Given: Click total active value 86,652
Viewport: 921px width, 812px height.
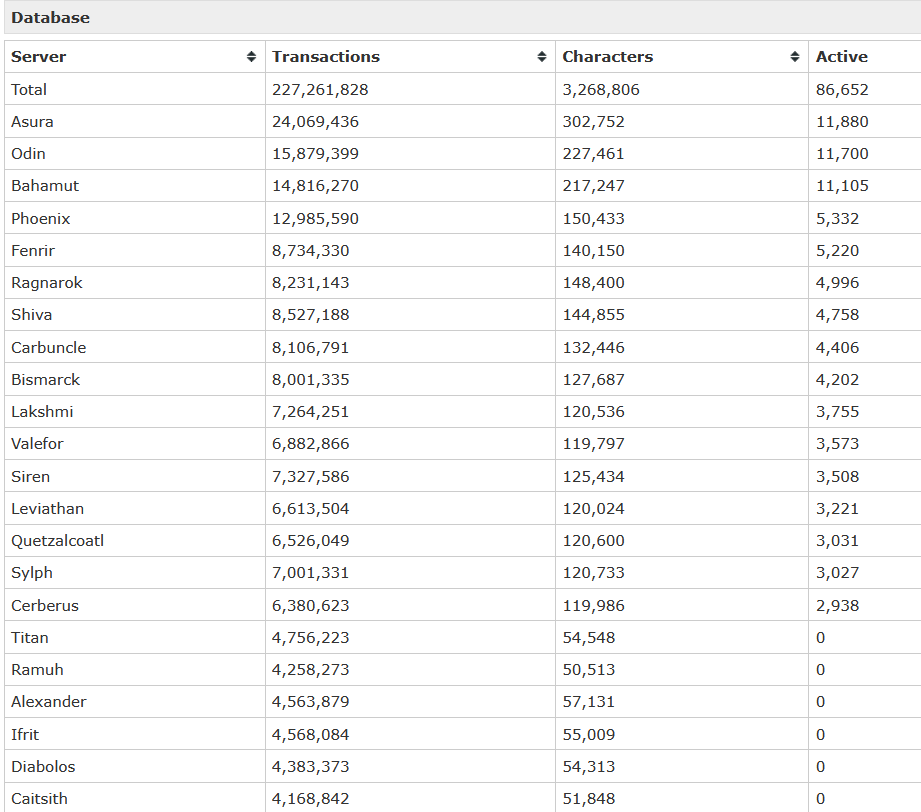Looking at the screenshot, I should (842, 89).
